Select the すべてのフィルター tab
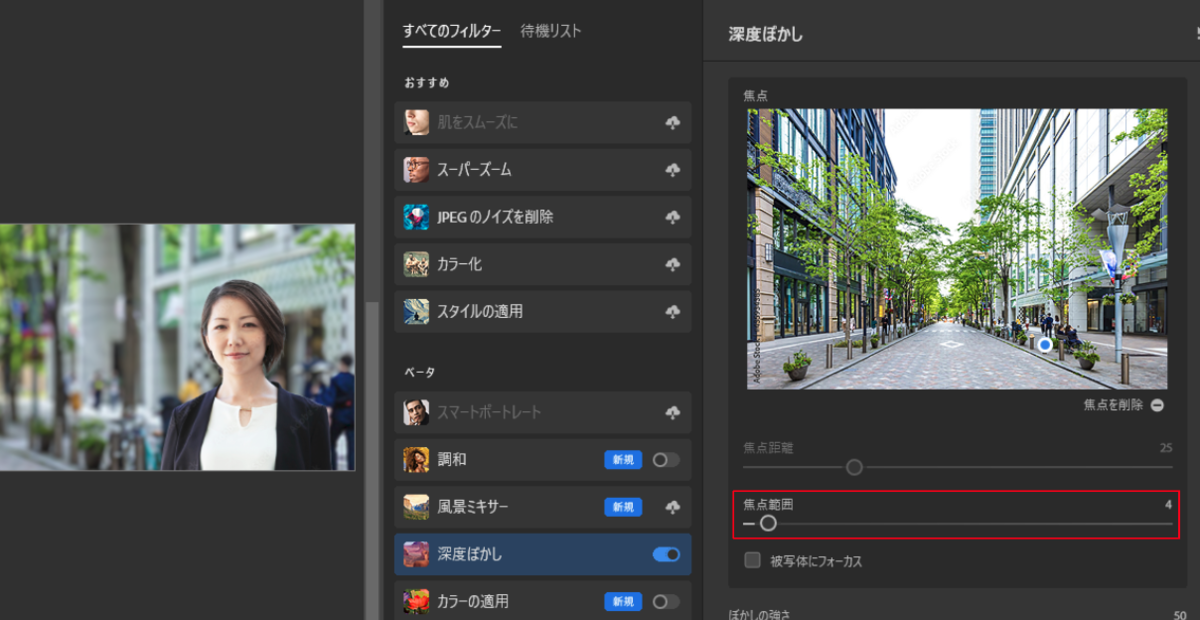The width and height of the screenshot is (1200, 620). [451, 31]
